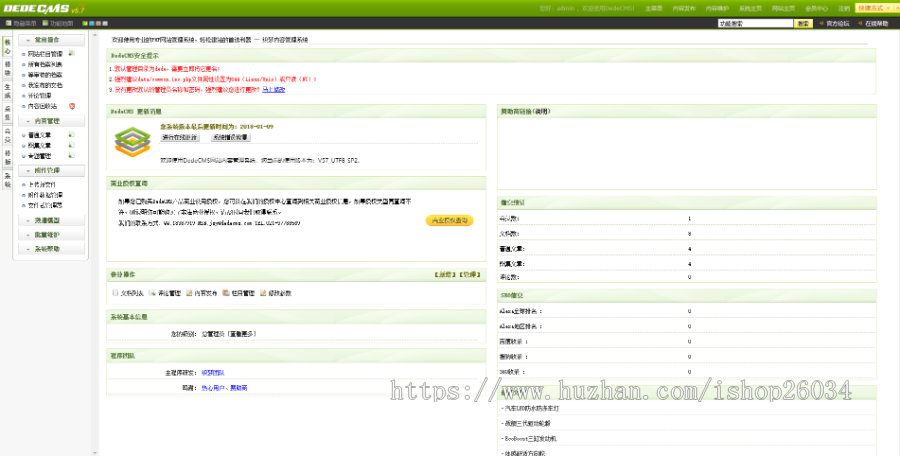Open the 专题管理 sidebar link
This screenshot has height=456, width=900.
point(40,156)
